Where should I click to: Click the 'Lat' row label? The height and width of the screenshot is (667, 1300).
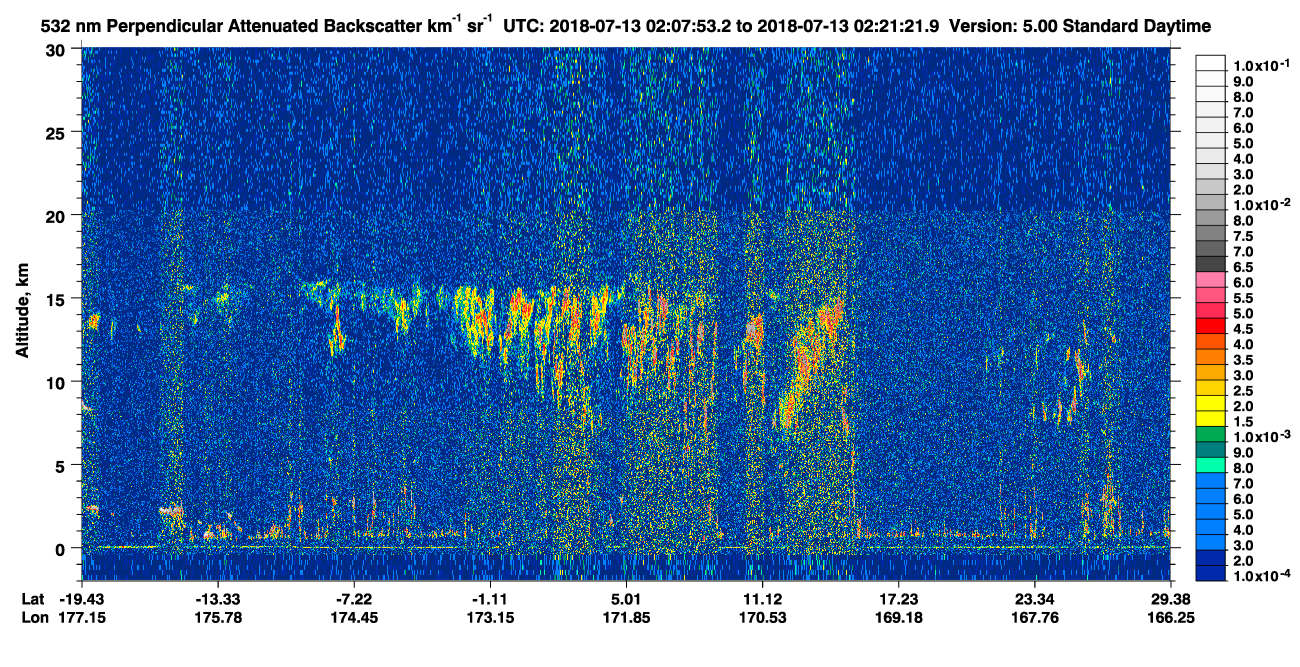34,599
